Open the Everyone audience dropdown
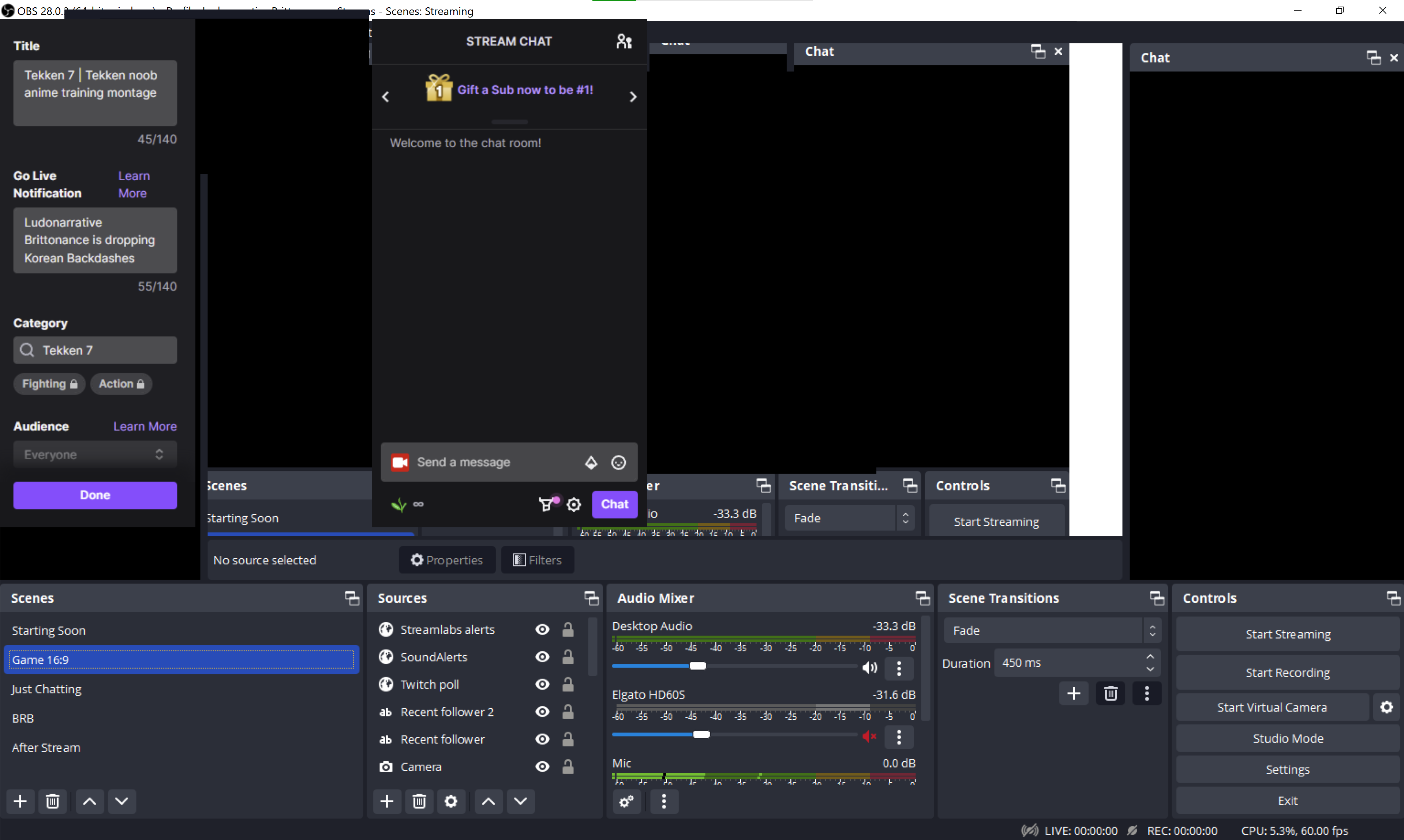The width and height of the screenshot is (1404, 840). [94, 454]
